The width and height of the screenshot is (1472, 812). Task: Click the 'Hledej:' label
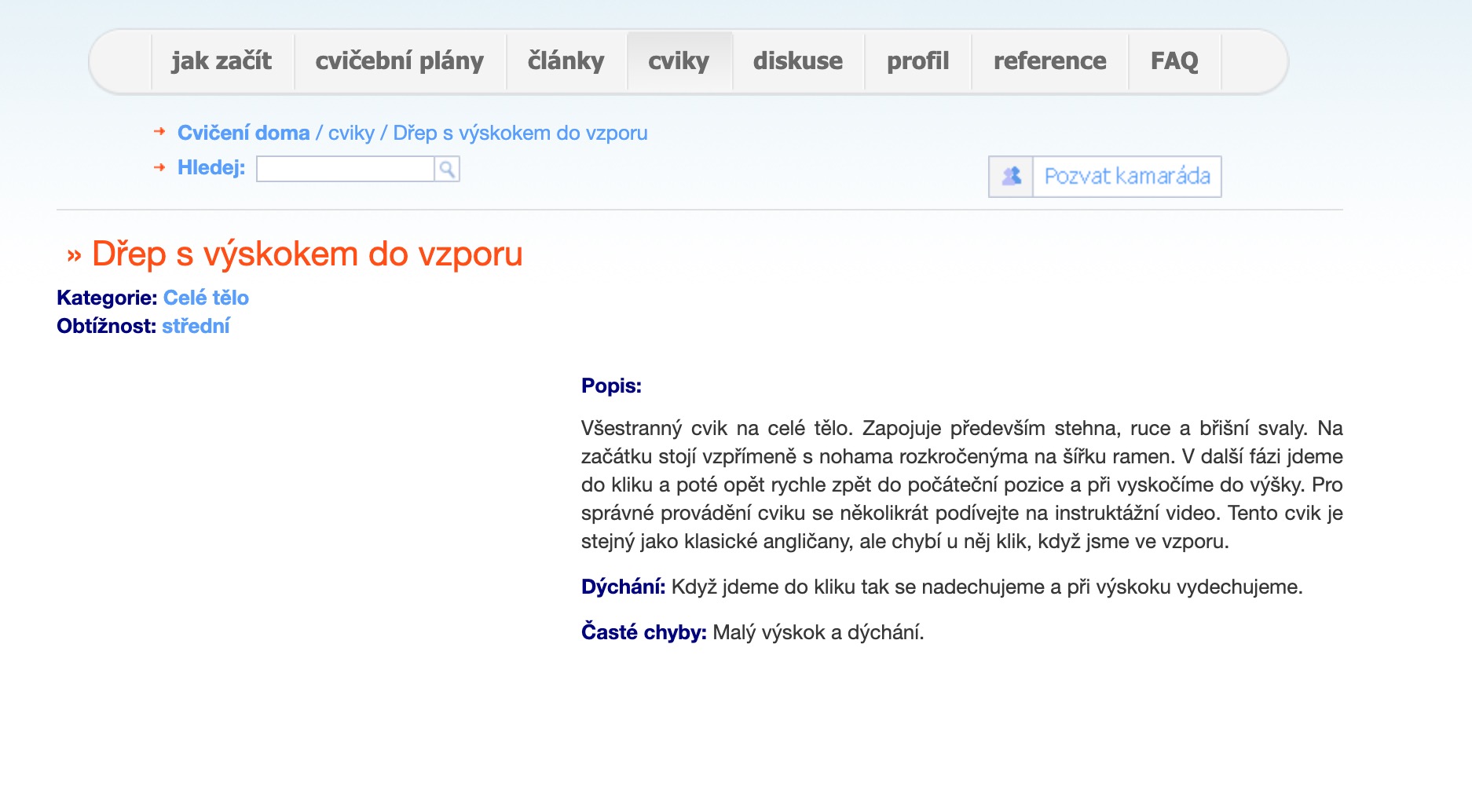(211, 167)
